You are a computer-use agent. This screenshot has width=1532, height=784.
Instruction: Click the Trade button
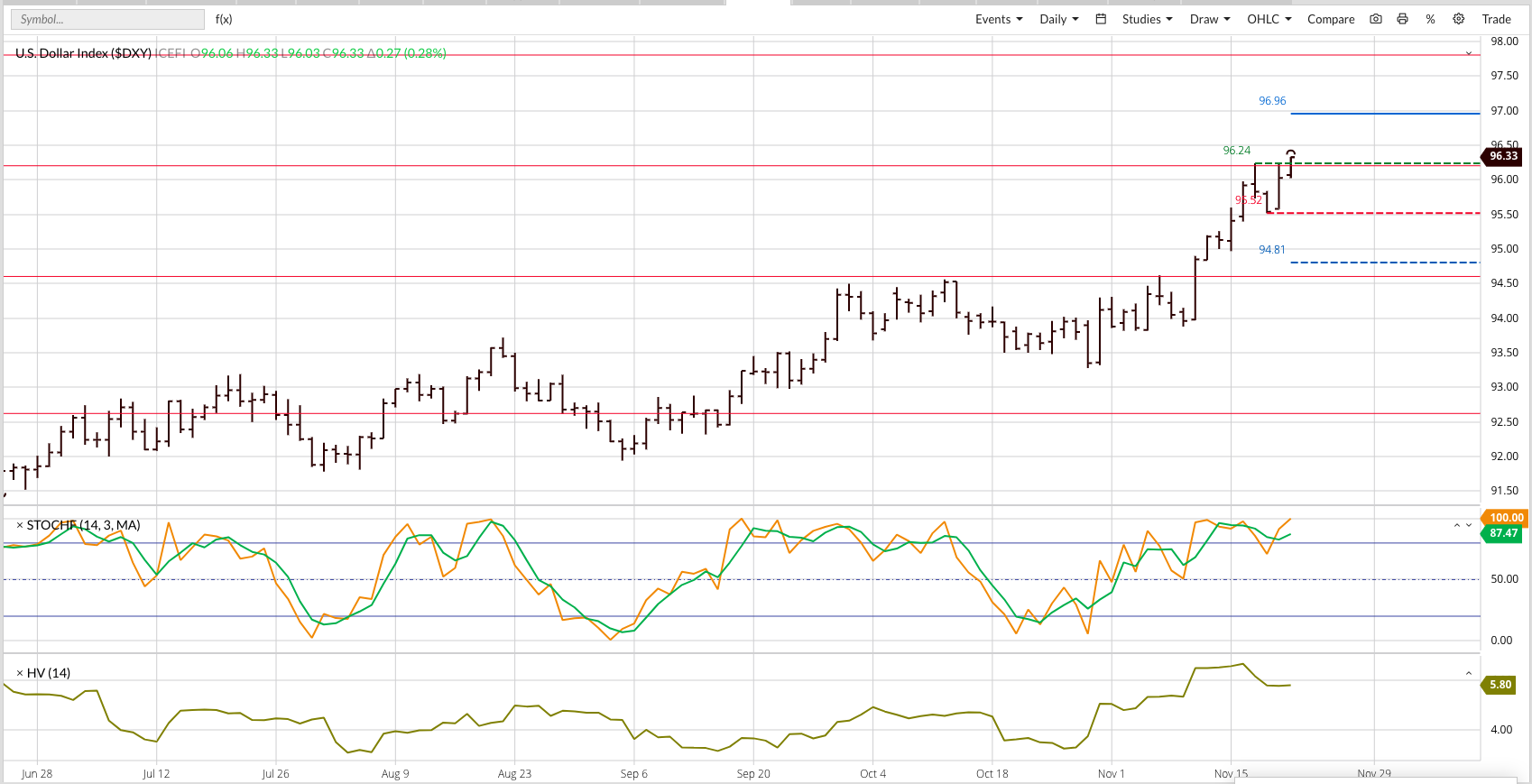pos(1496,19)
